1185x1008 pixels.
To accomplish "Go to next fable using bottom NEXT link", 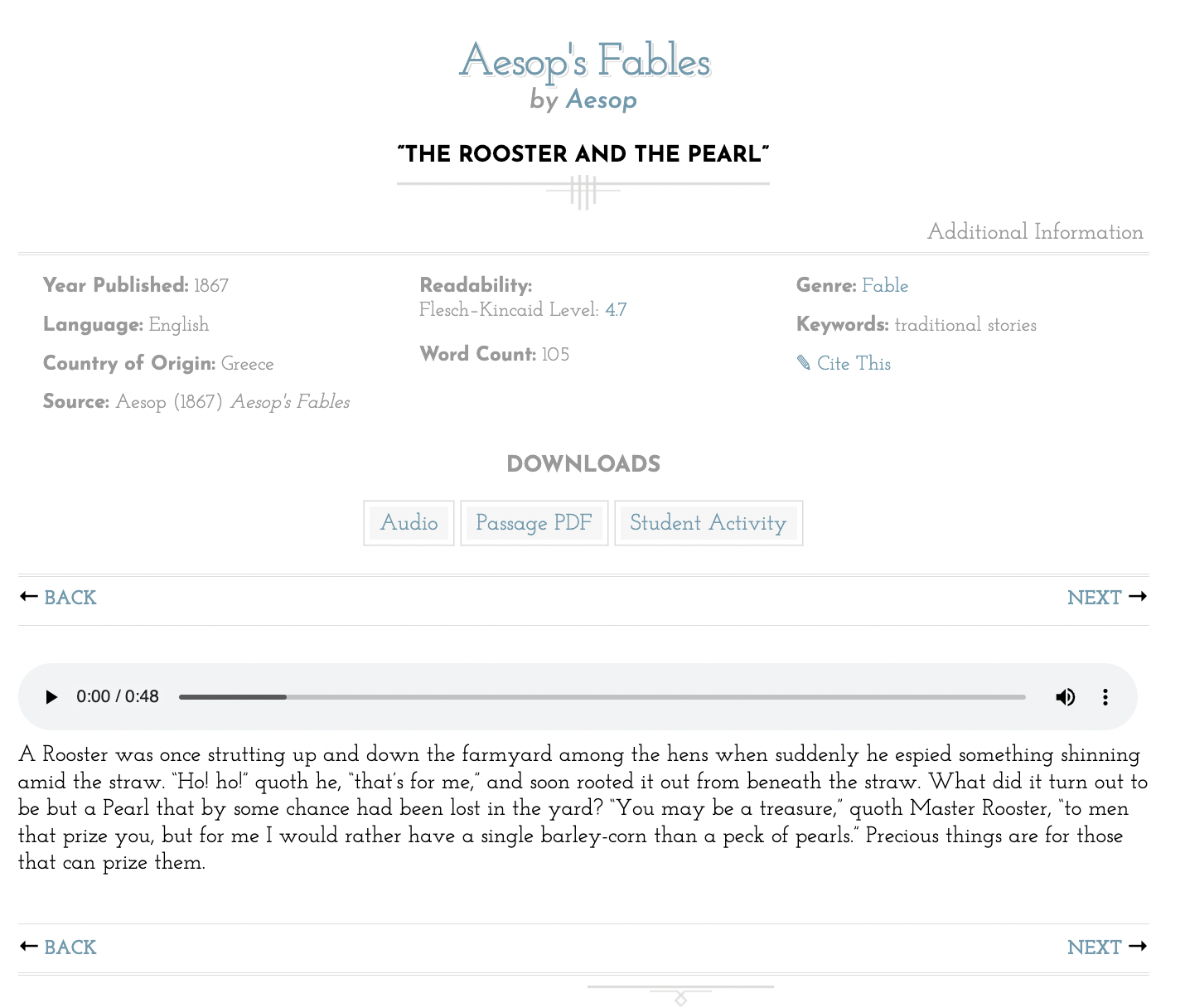I will coord(1094,947).
